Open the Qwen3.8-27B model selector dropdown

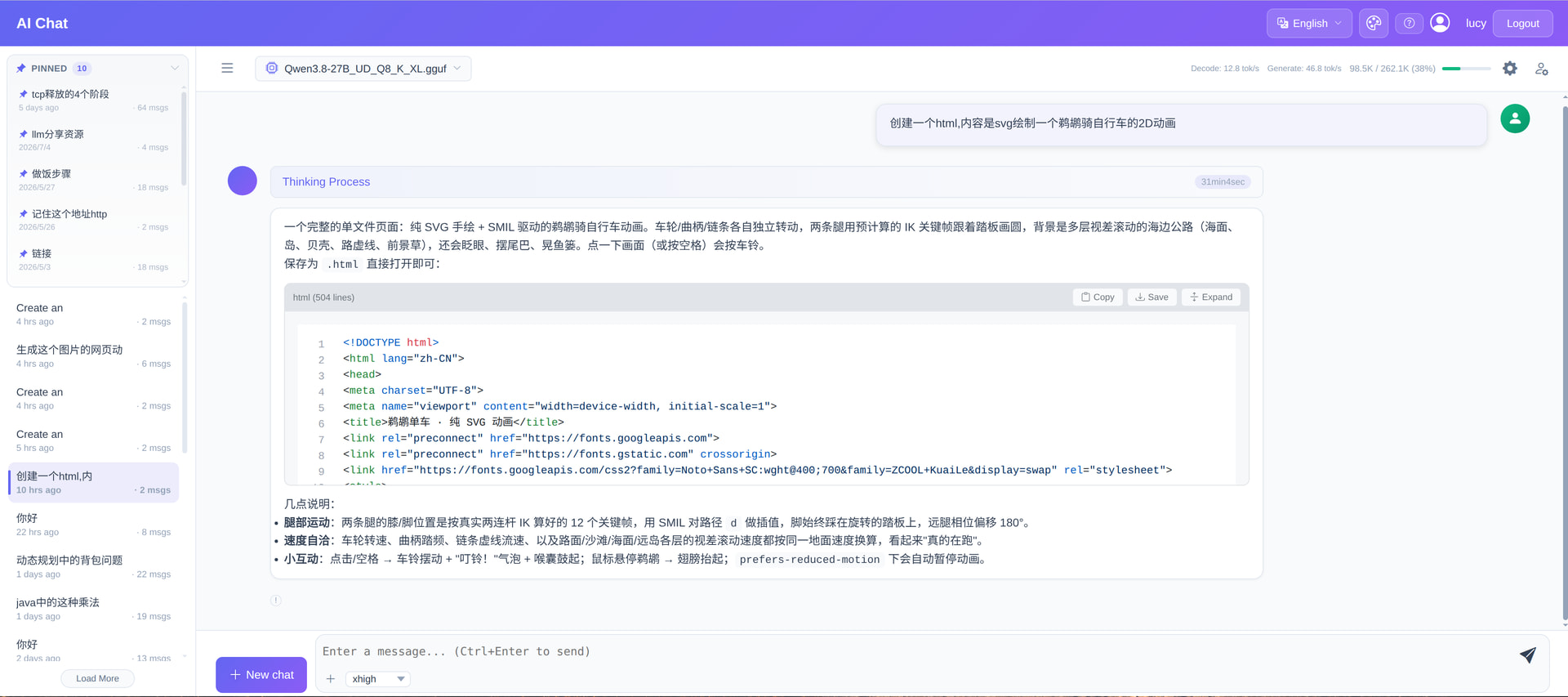363,69
